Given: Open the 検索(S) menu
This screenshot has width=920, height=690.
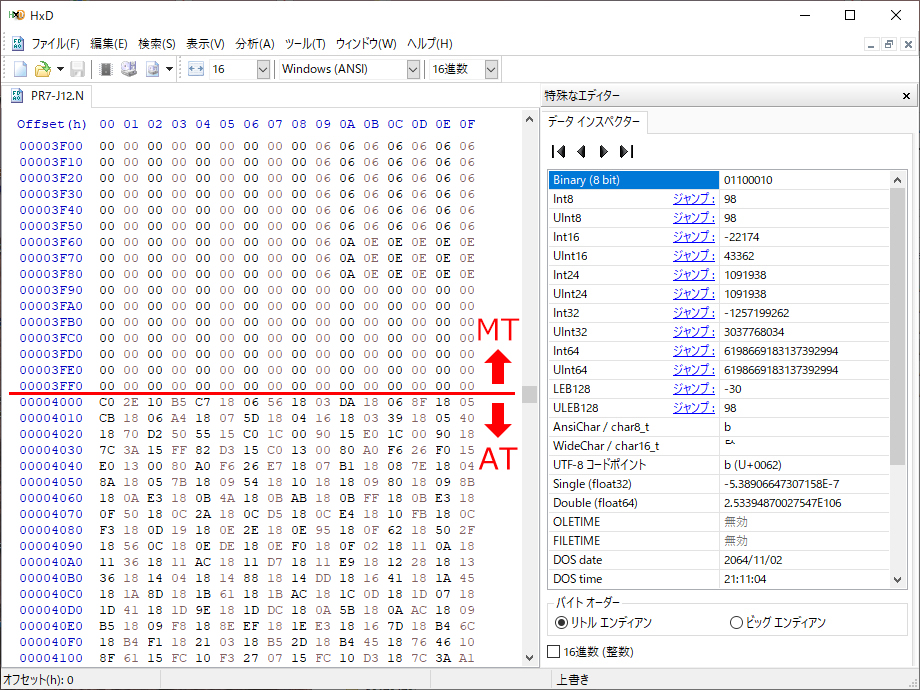Looking at the screenshot, I should click(157, 43).
